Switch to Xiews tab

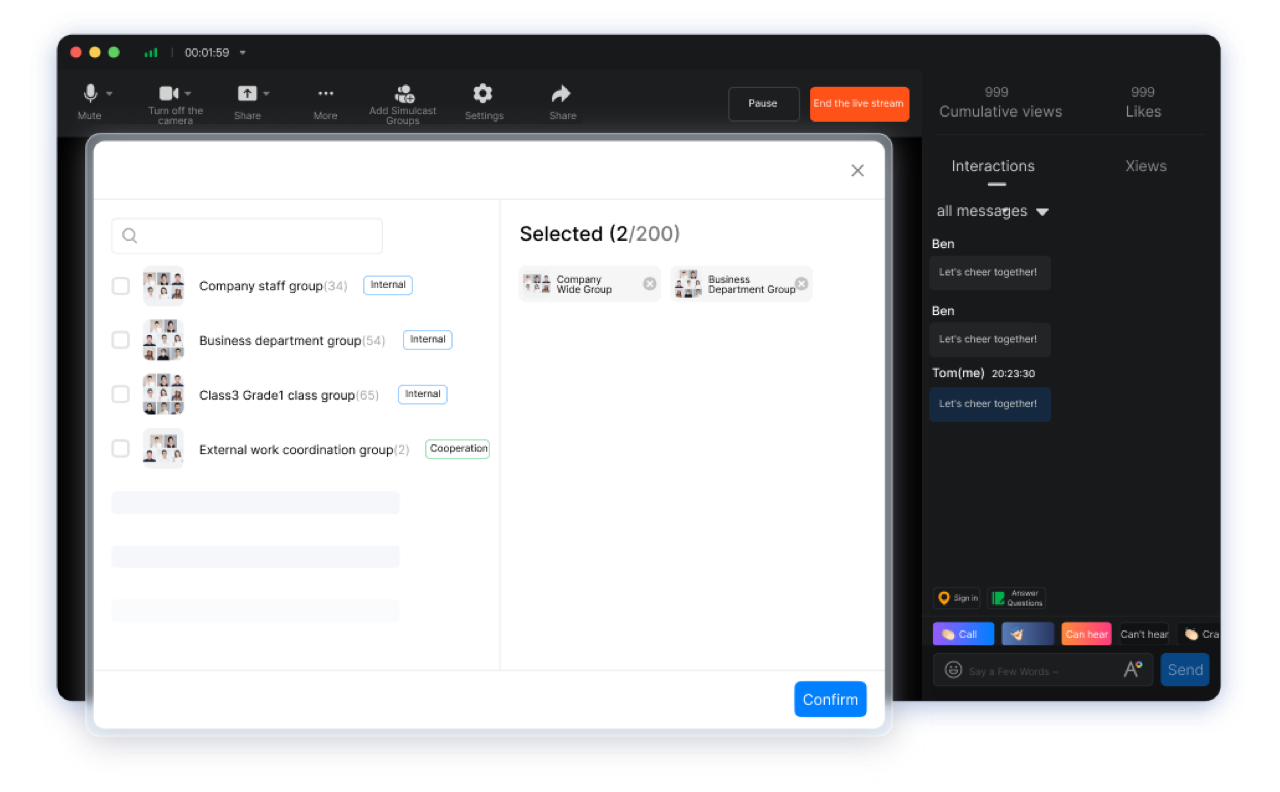pyautogui.click(x=1146, y=166)
